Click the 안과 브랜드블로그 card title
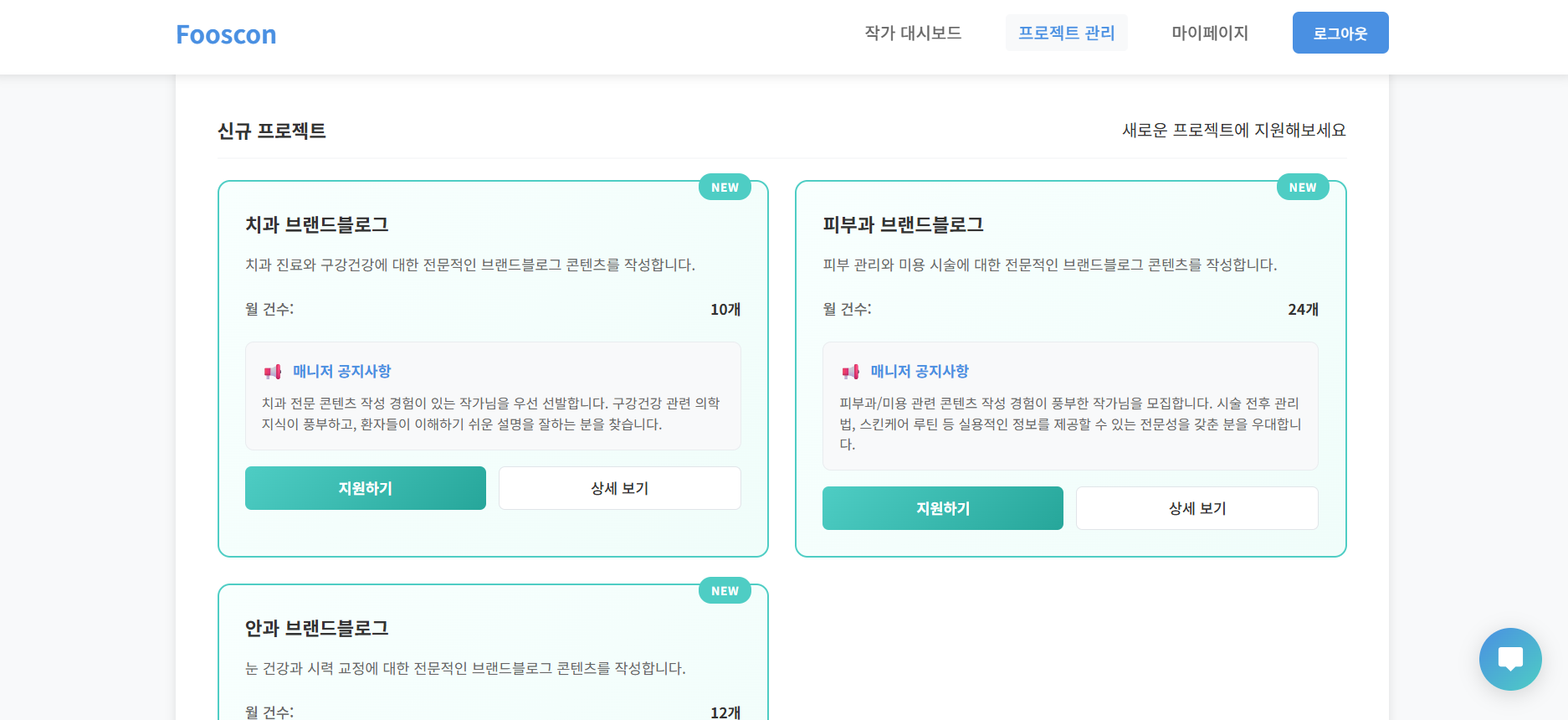 coord(316,628)
